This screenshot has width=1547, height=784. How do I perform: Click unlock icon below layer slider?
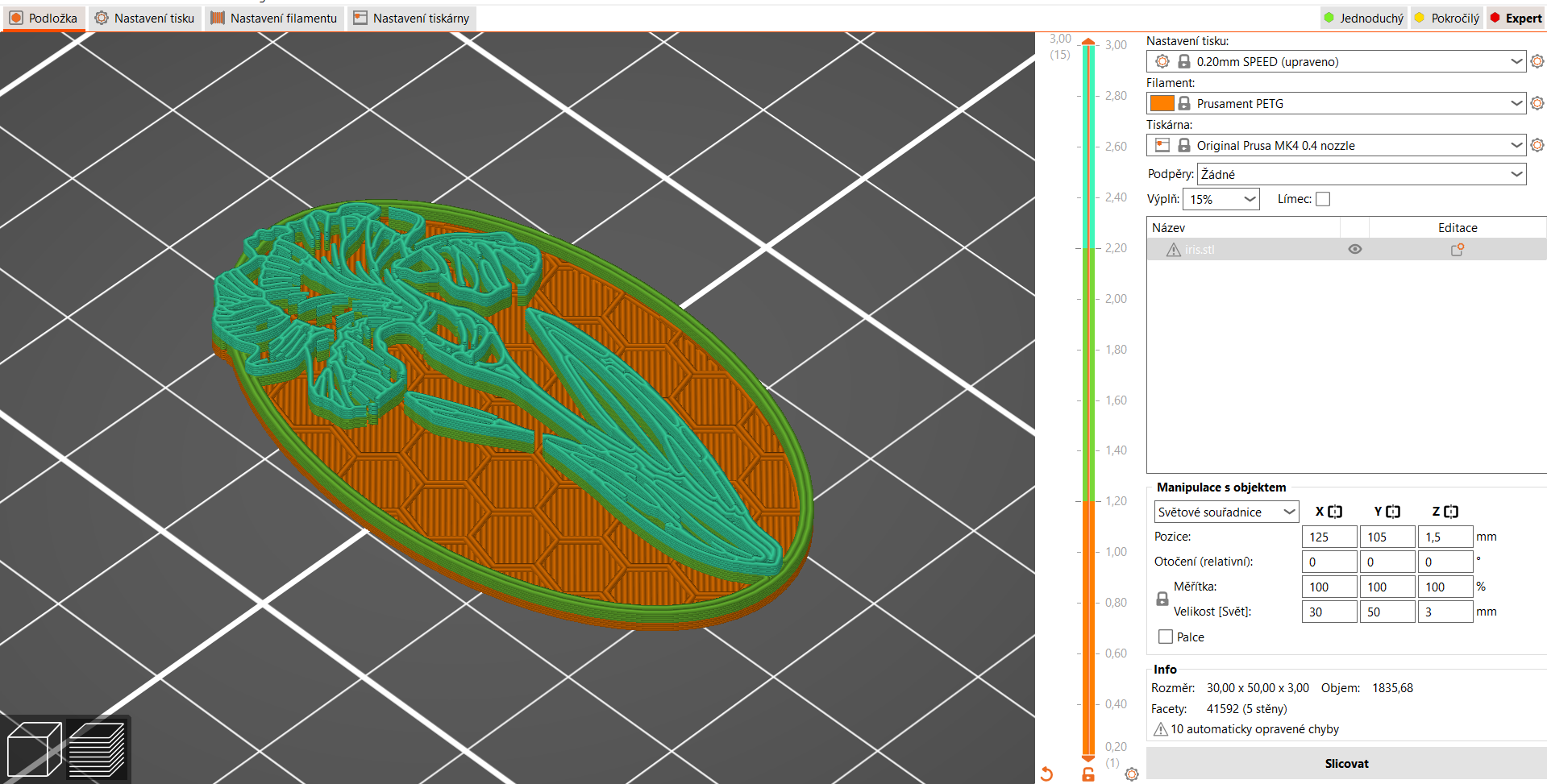1088,774
